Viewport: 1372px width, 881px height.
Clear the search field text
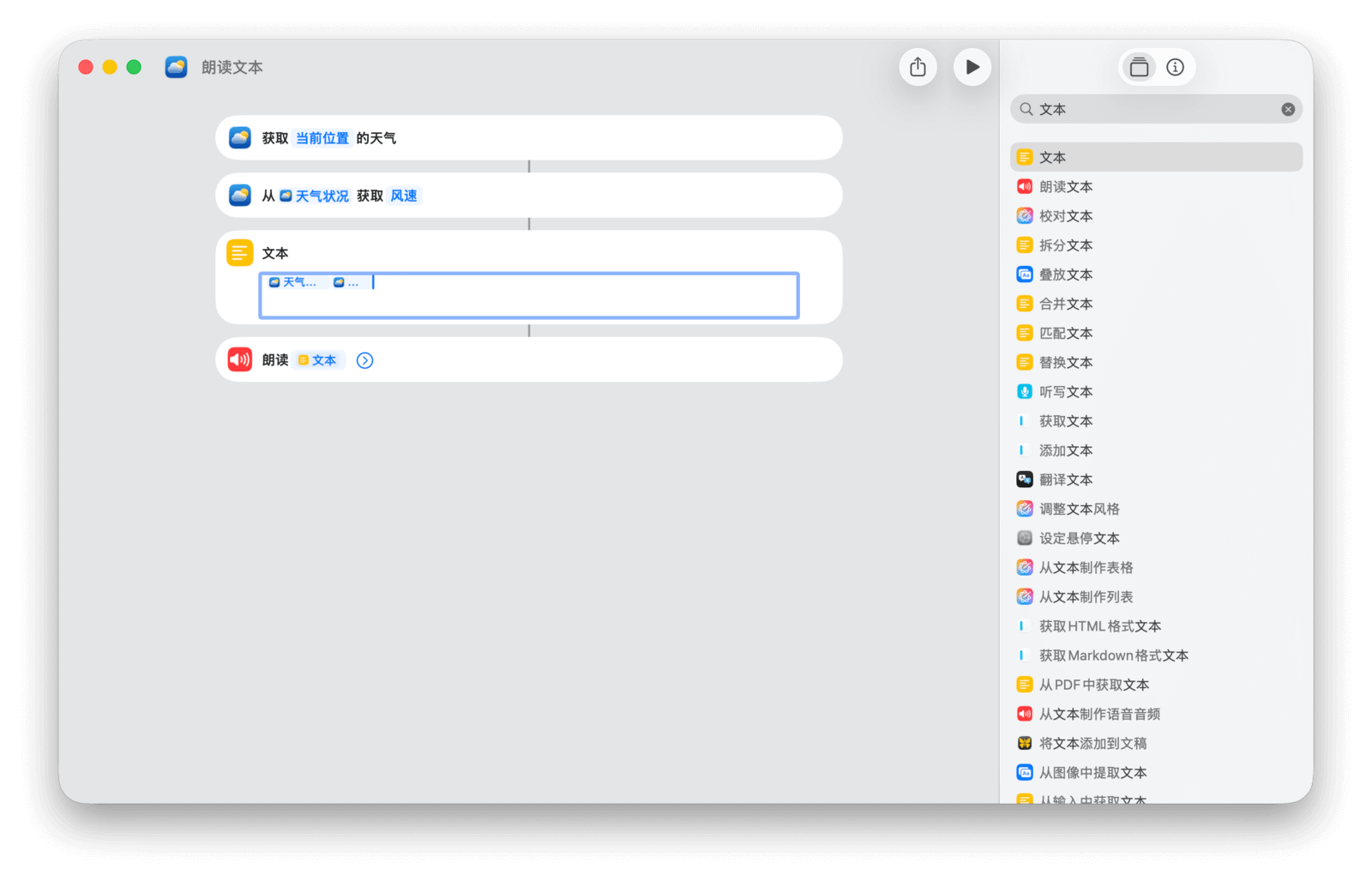click(x=1287, y=109)
